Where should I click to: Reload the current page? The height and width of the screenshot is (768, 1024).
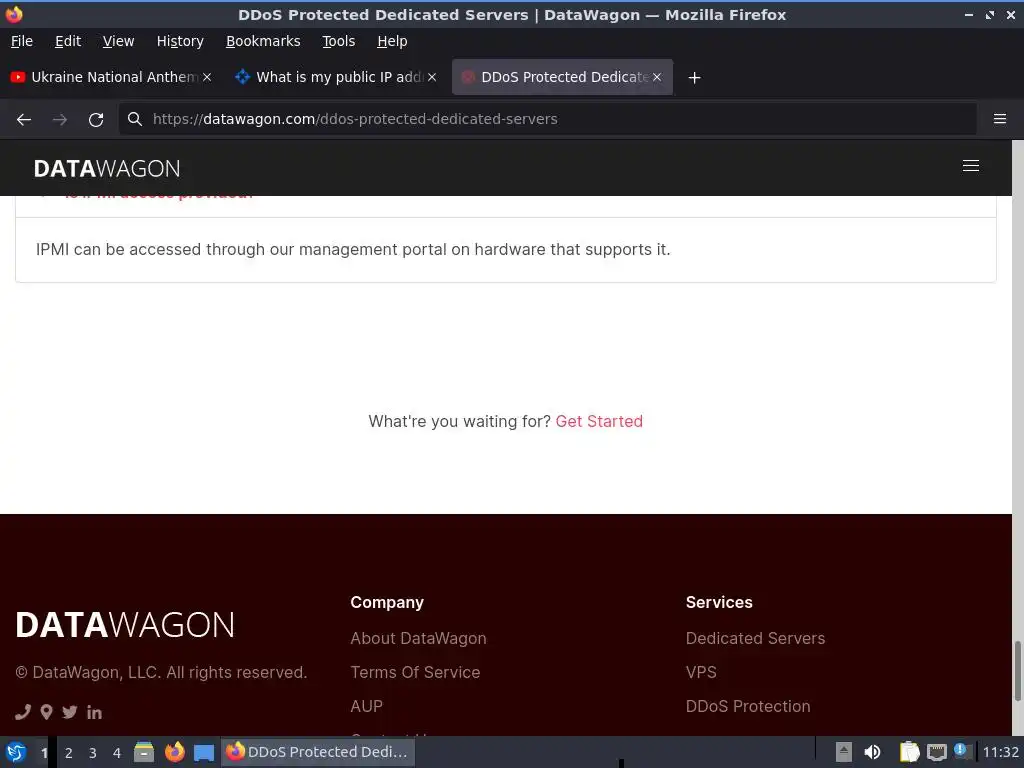pyautogui.click(x=96, y=120)
